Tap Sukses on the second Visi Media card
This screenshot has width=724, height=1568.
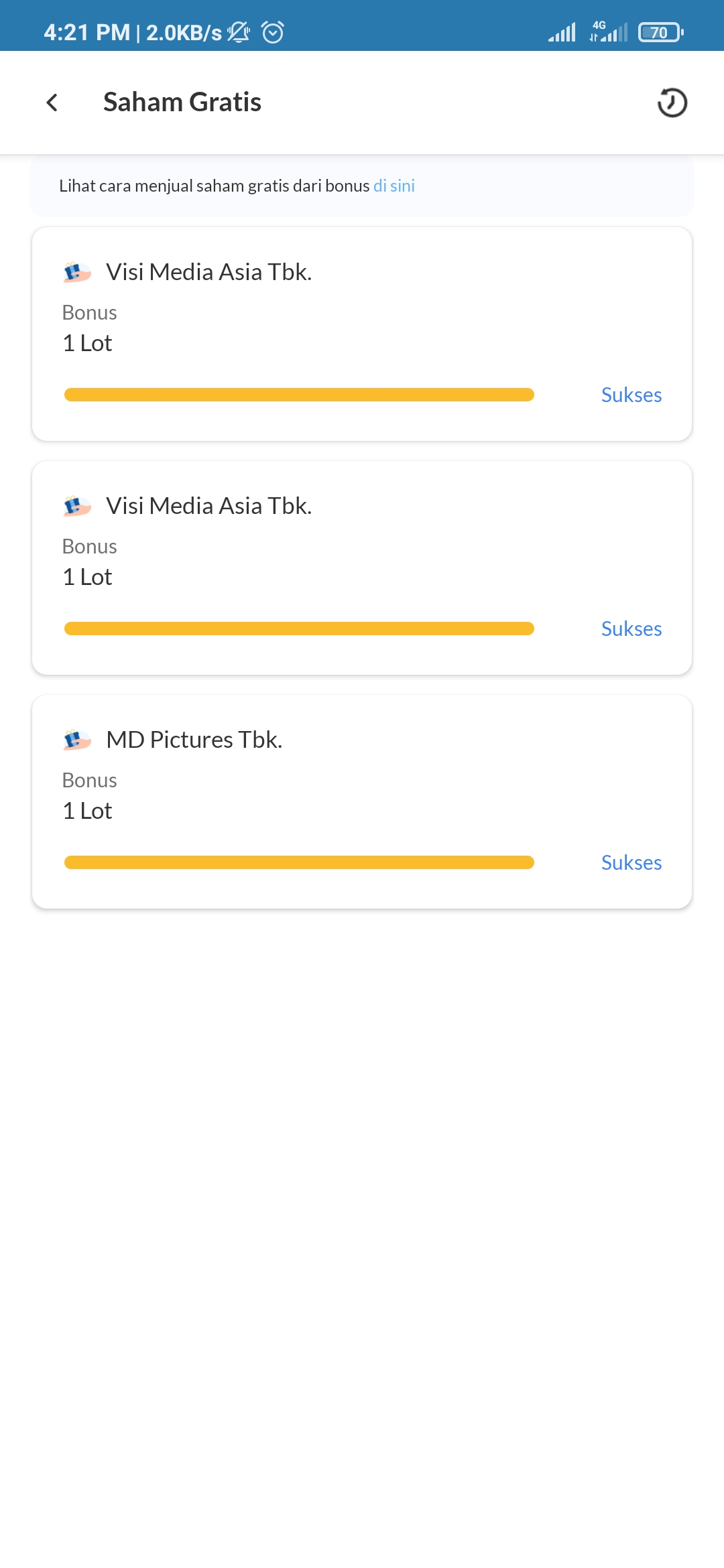(631, 629)
